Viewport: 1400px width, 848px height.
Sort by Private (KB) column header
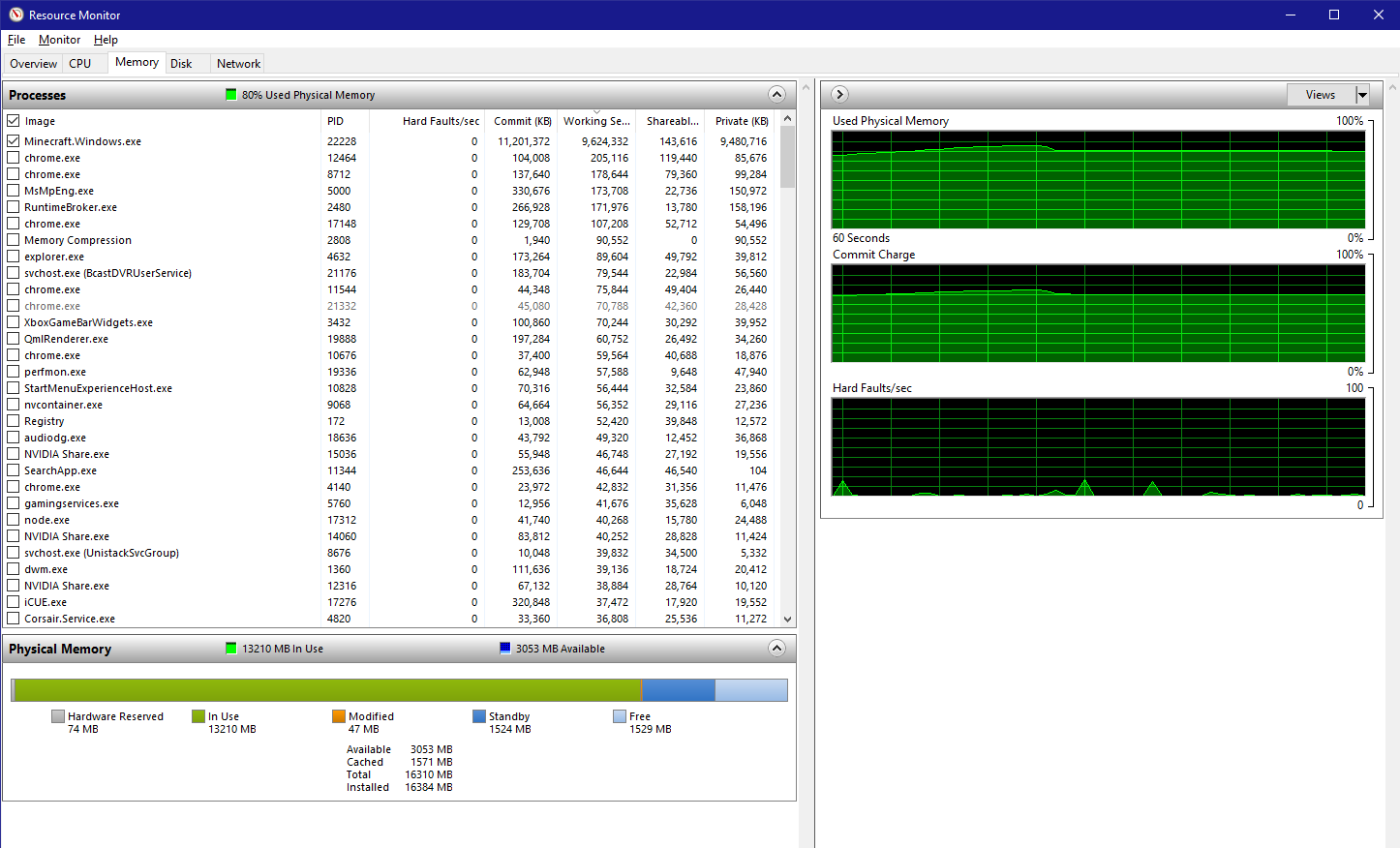click(x=741, y=121)
